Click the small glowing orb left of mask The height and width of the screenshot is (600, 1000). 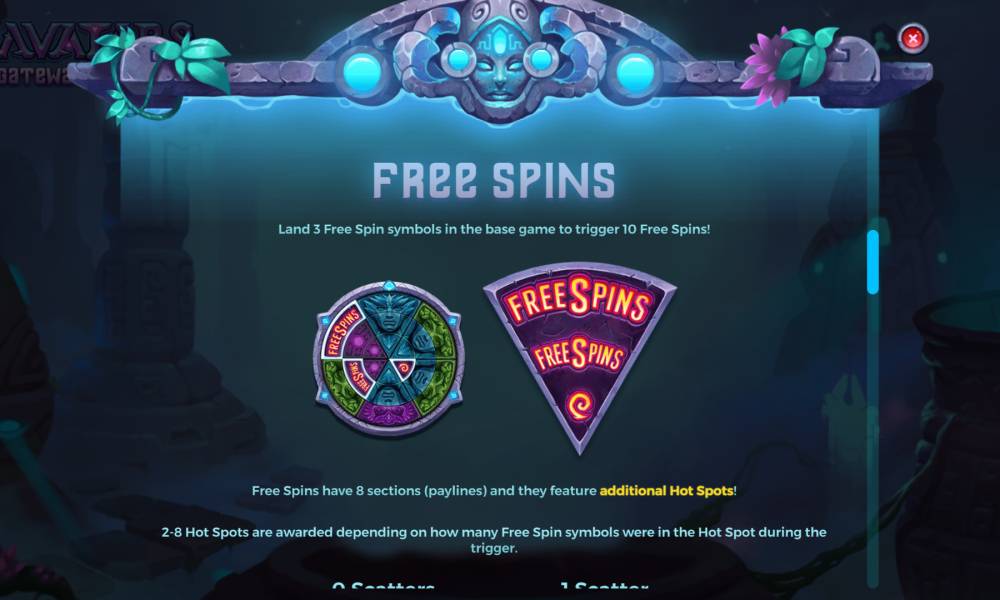point(458,59)
